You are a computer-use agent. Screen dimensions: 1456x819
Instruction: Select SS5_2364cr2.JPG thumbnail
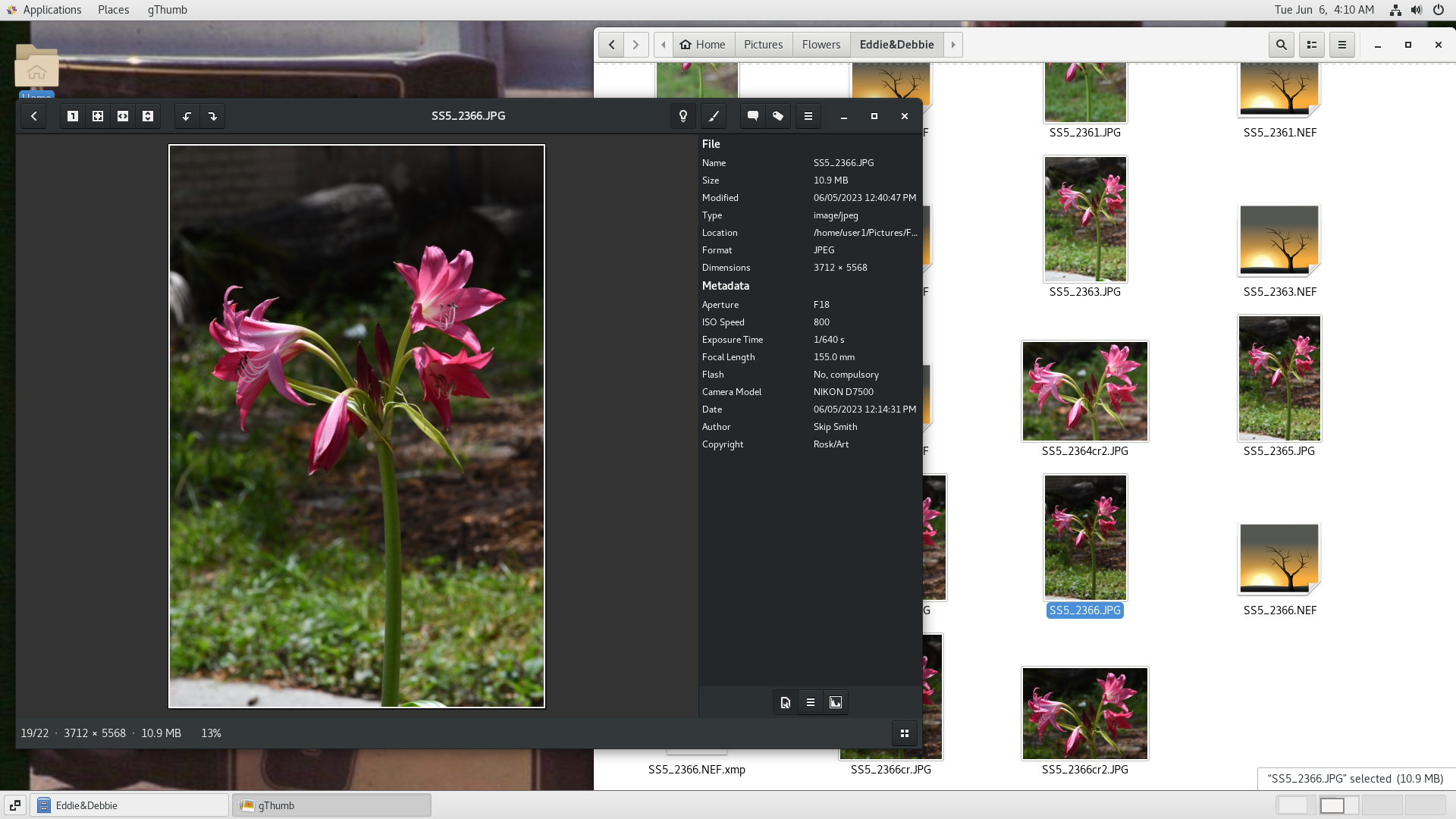(x=1085, y=391)
